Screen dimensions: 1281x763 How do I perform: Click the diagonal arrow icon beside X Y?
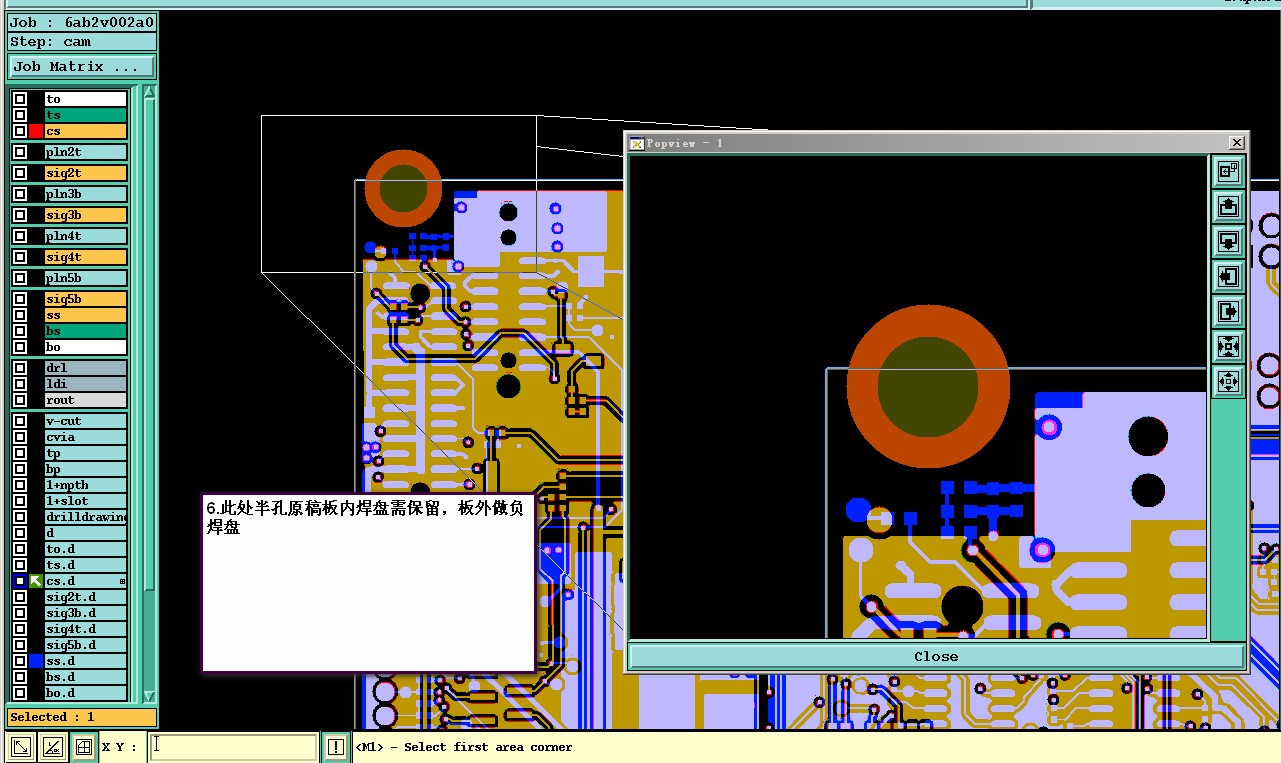21,746
